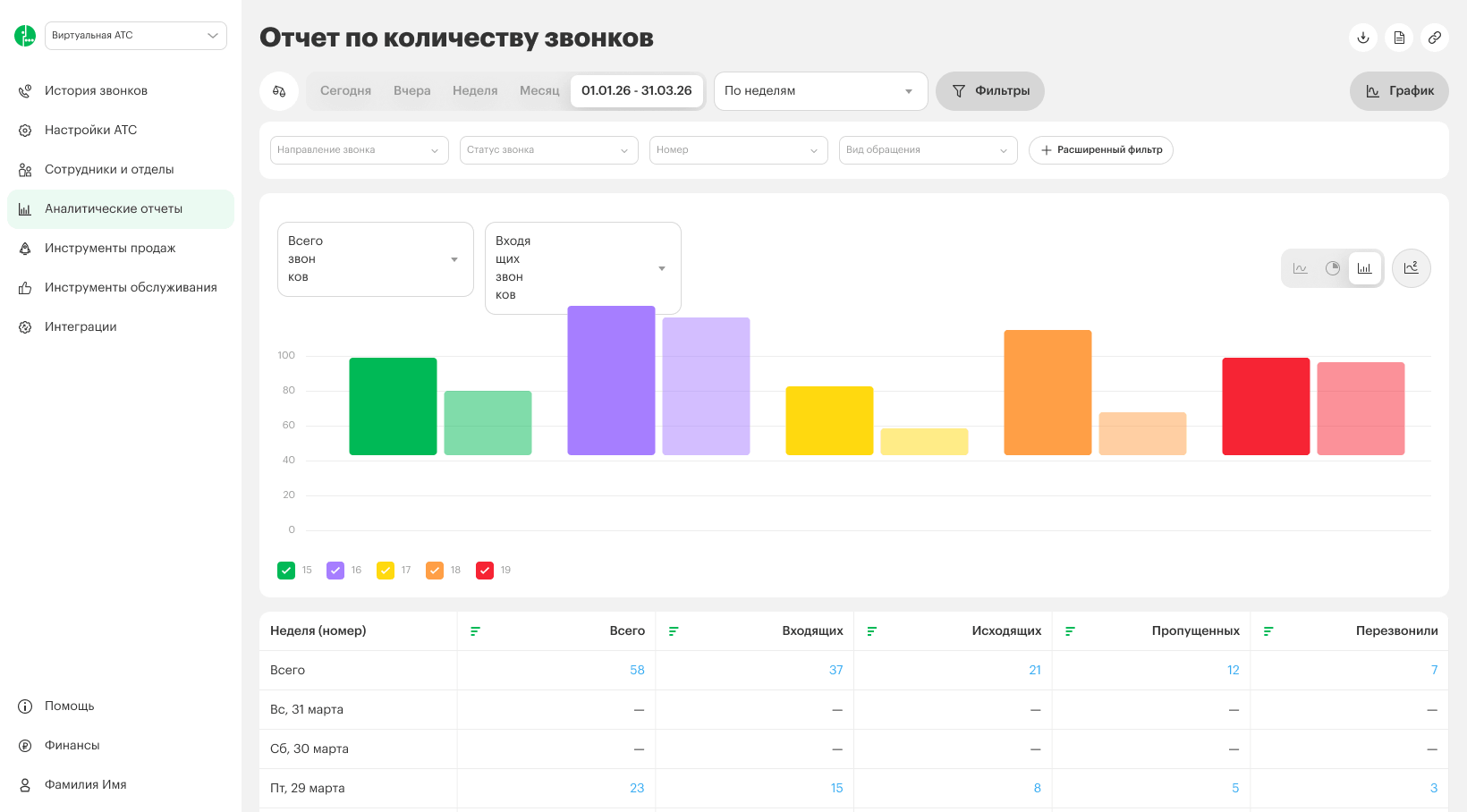The image size is (1467, 812).
Task: Open the 01.01.26 - 31.03.26 date range
Action: click(x=637, y=91)
